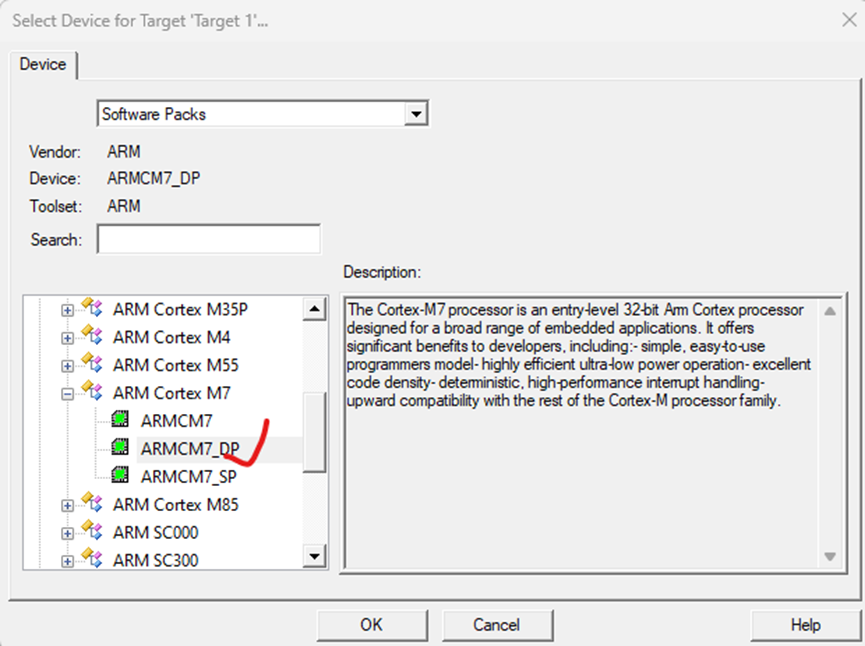Select the ARMCM7 device chip icon

click(120, 419)
